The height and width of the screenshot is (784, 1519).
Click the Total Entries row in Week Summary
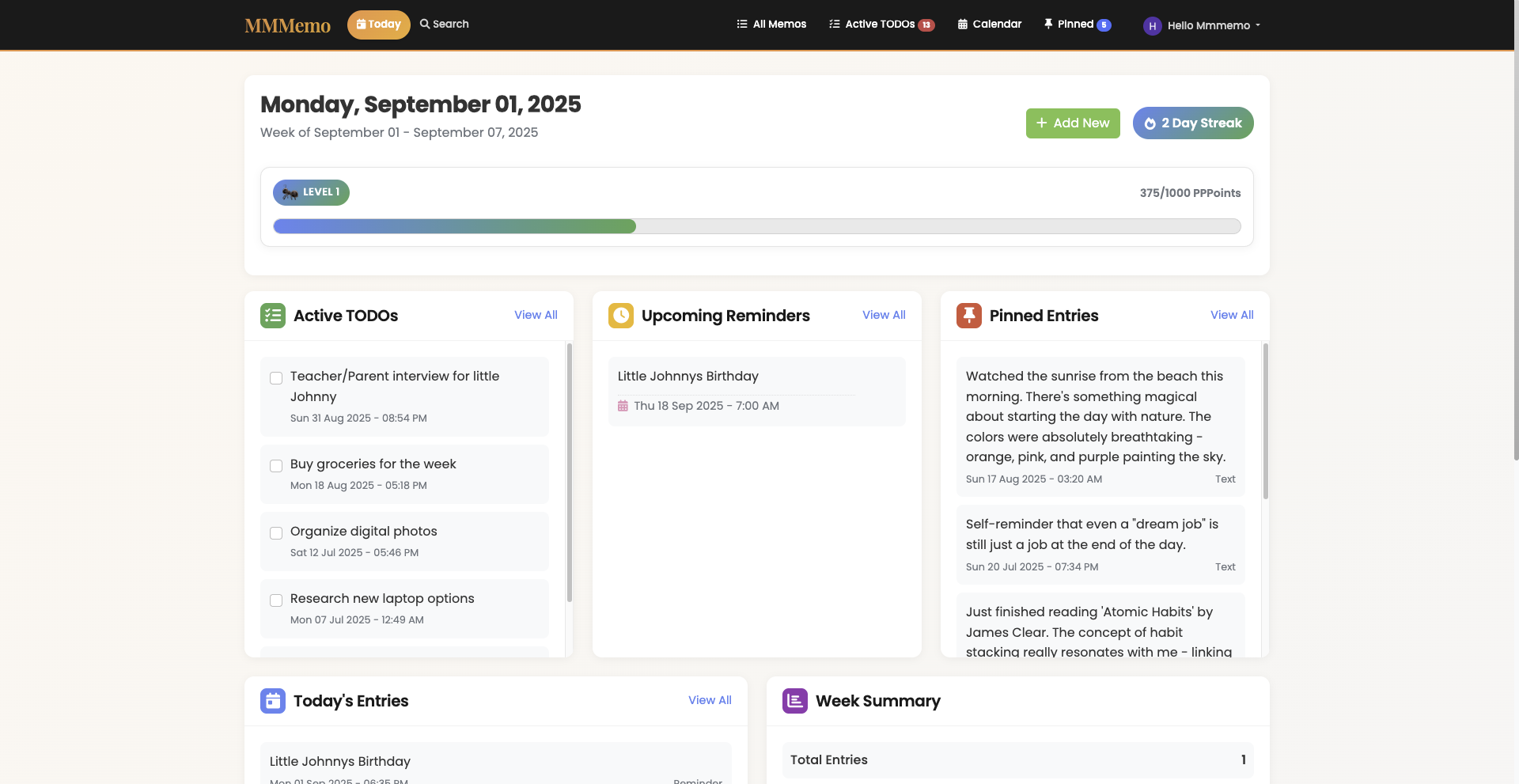(1018, 760)
